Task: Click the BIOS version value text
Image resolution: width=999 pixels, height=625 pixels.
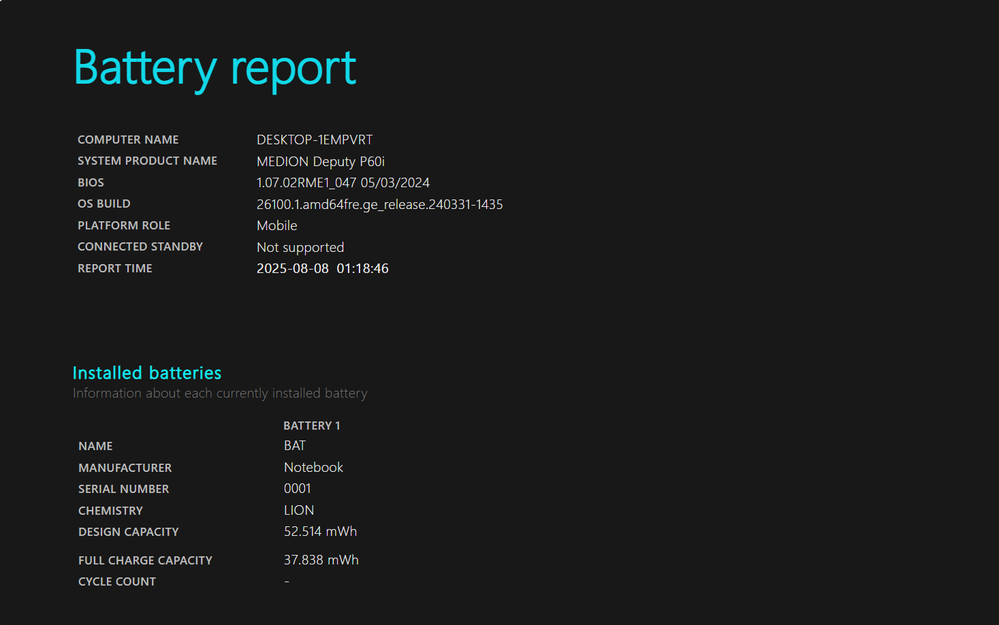Action: (343, 183)
